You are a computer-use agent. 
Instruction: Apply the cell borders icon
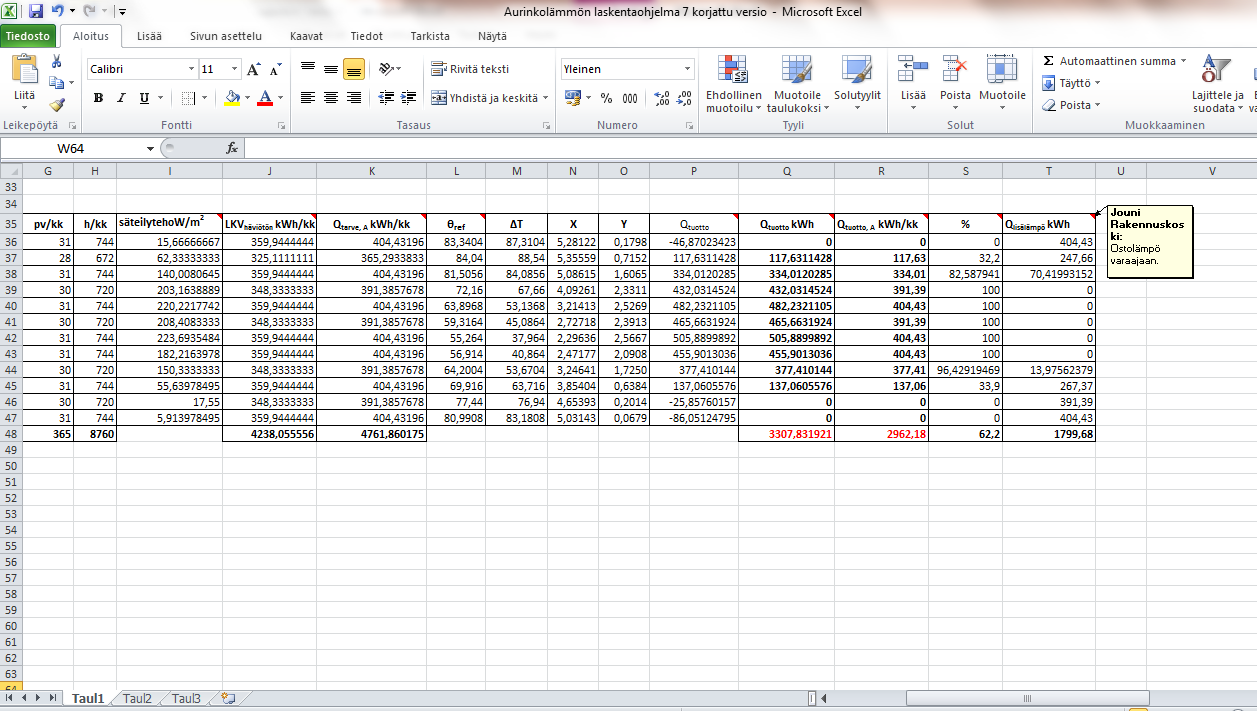(x=187, y=98)
